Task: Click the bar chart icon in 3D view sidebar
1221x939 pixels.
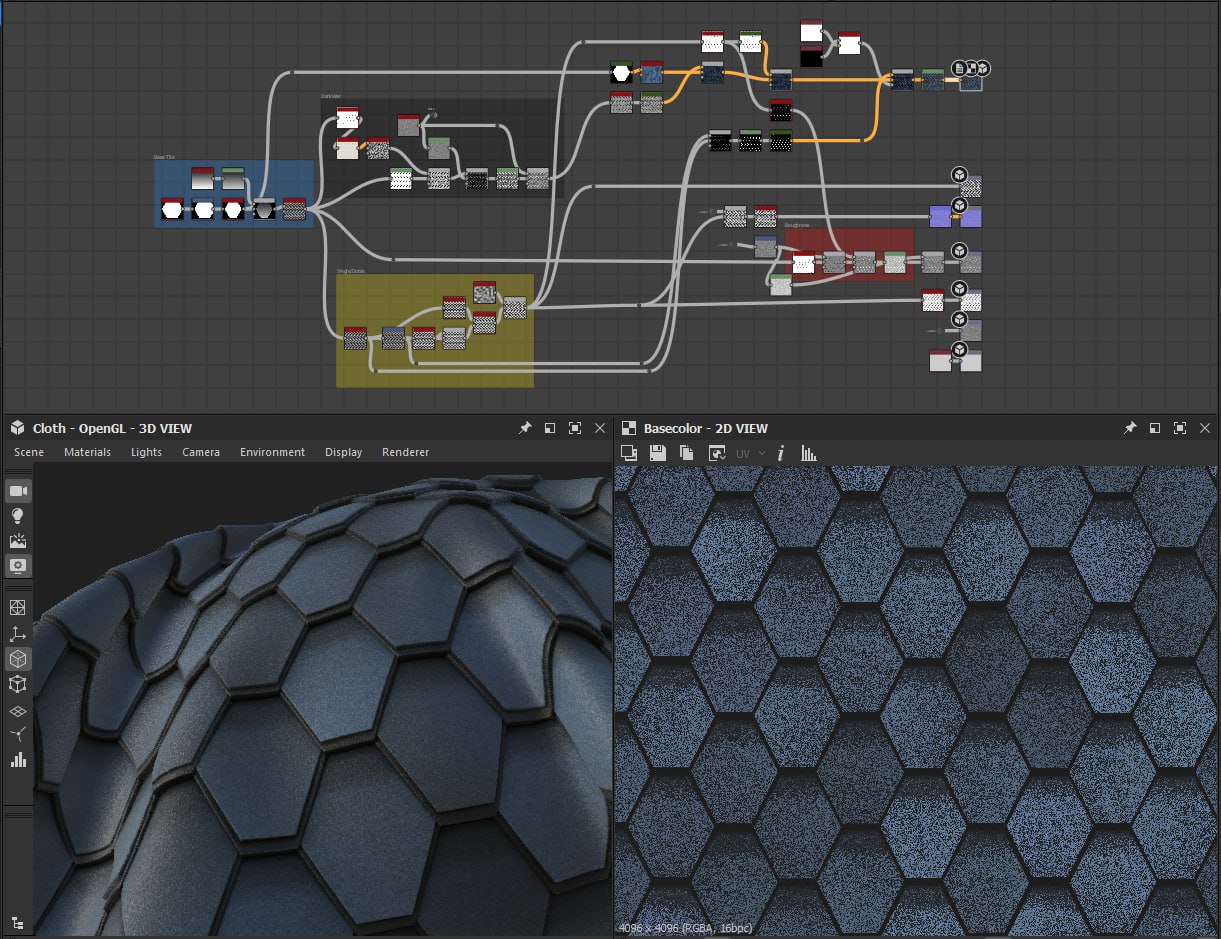Action: (18, 760)
